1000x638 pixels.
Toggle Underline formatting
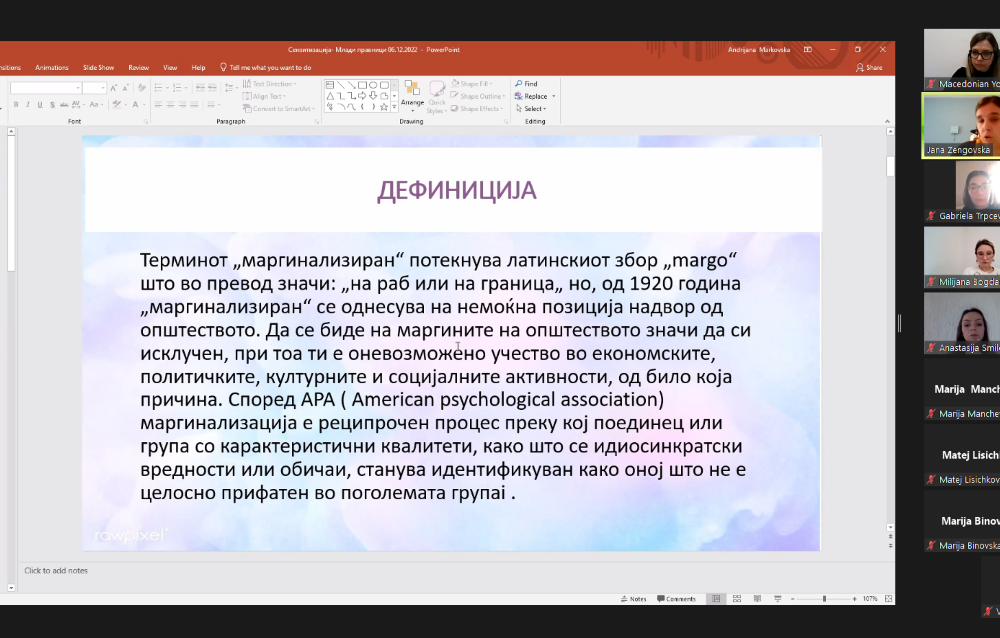pos(40,104)
